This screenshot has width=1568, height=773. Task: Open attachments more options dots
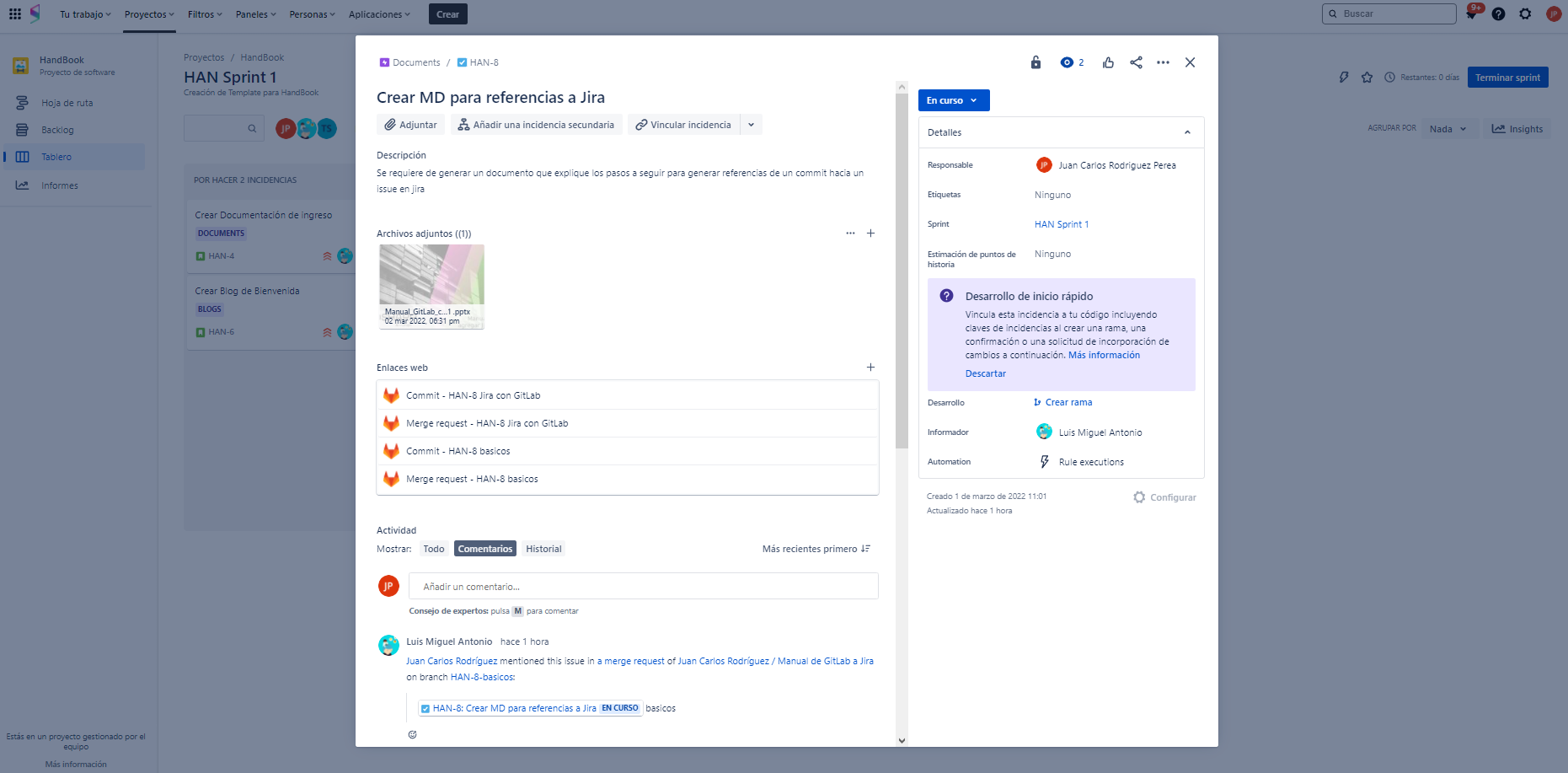pyautogui.click(x=850, y=234)
